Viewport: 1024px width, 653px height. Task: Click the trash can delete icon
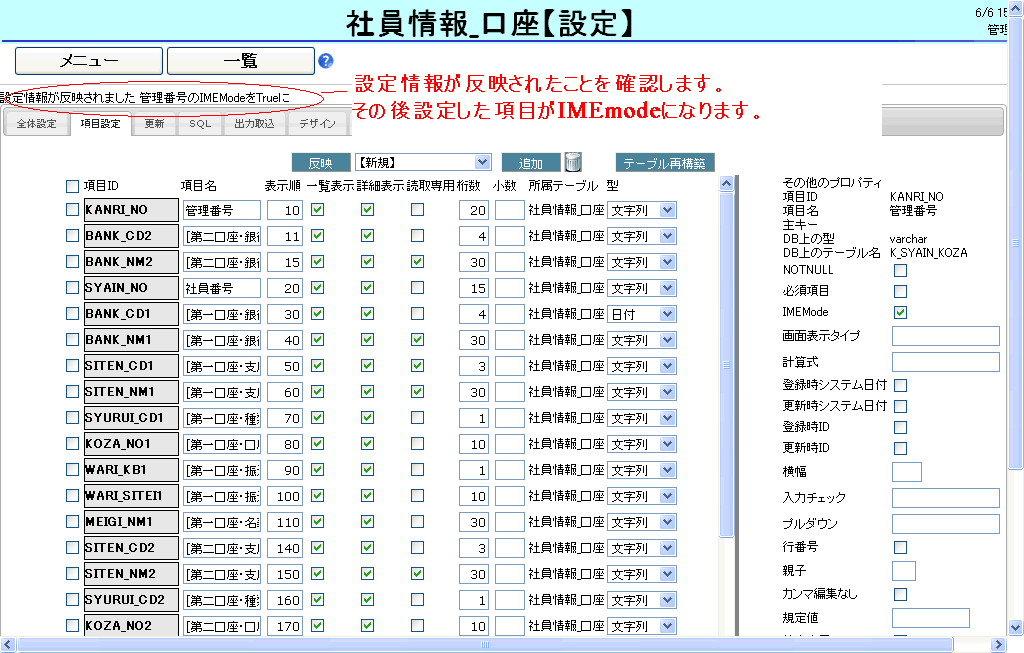tap(573, 162)
